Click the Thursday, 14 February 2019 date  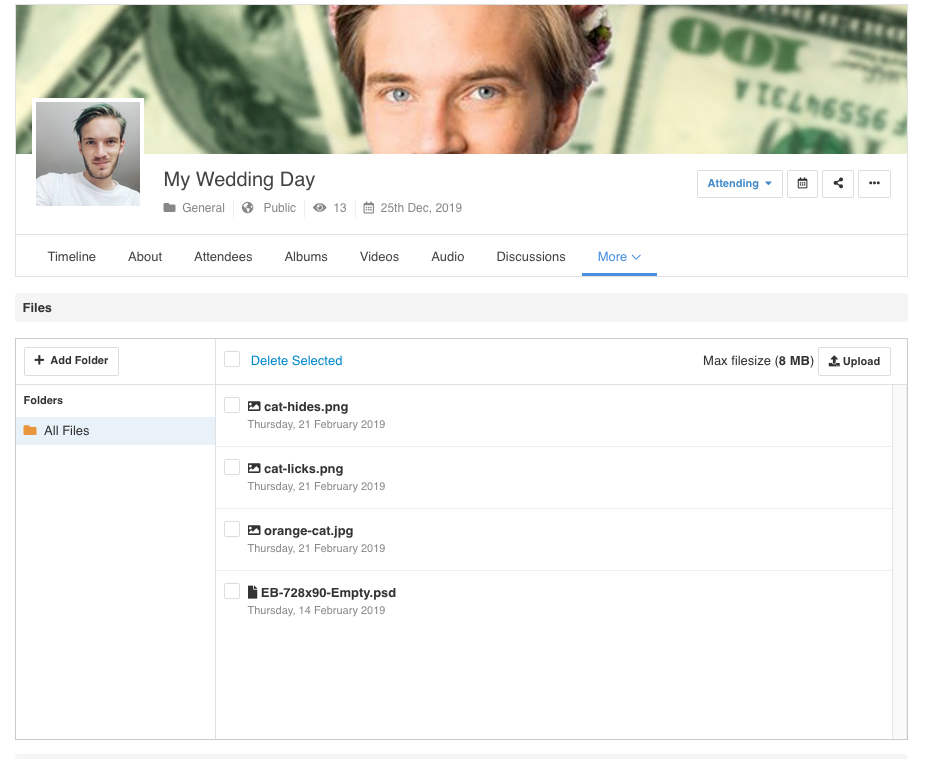316,610
